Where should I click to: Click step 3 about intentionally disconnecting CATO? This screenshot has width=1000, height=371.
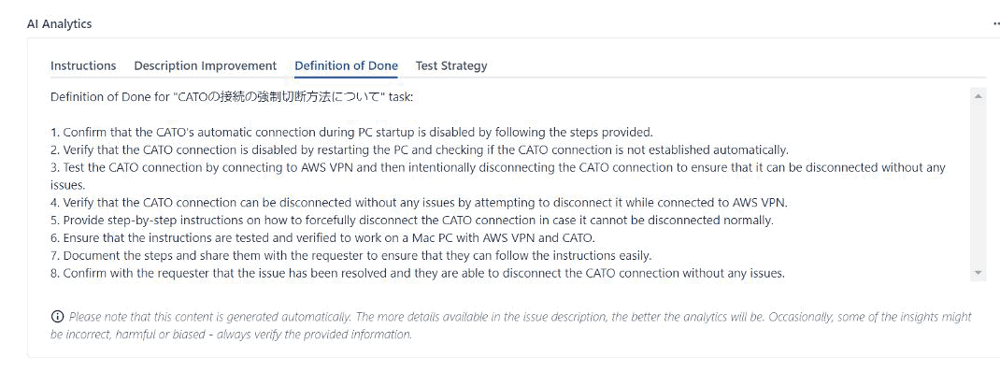tap(498, 177)
